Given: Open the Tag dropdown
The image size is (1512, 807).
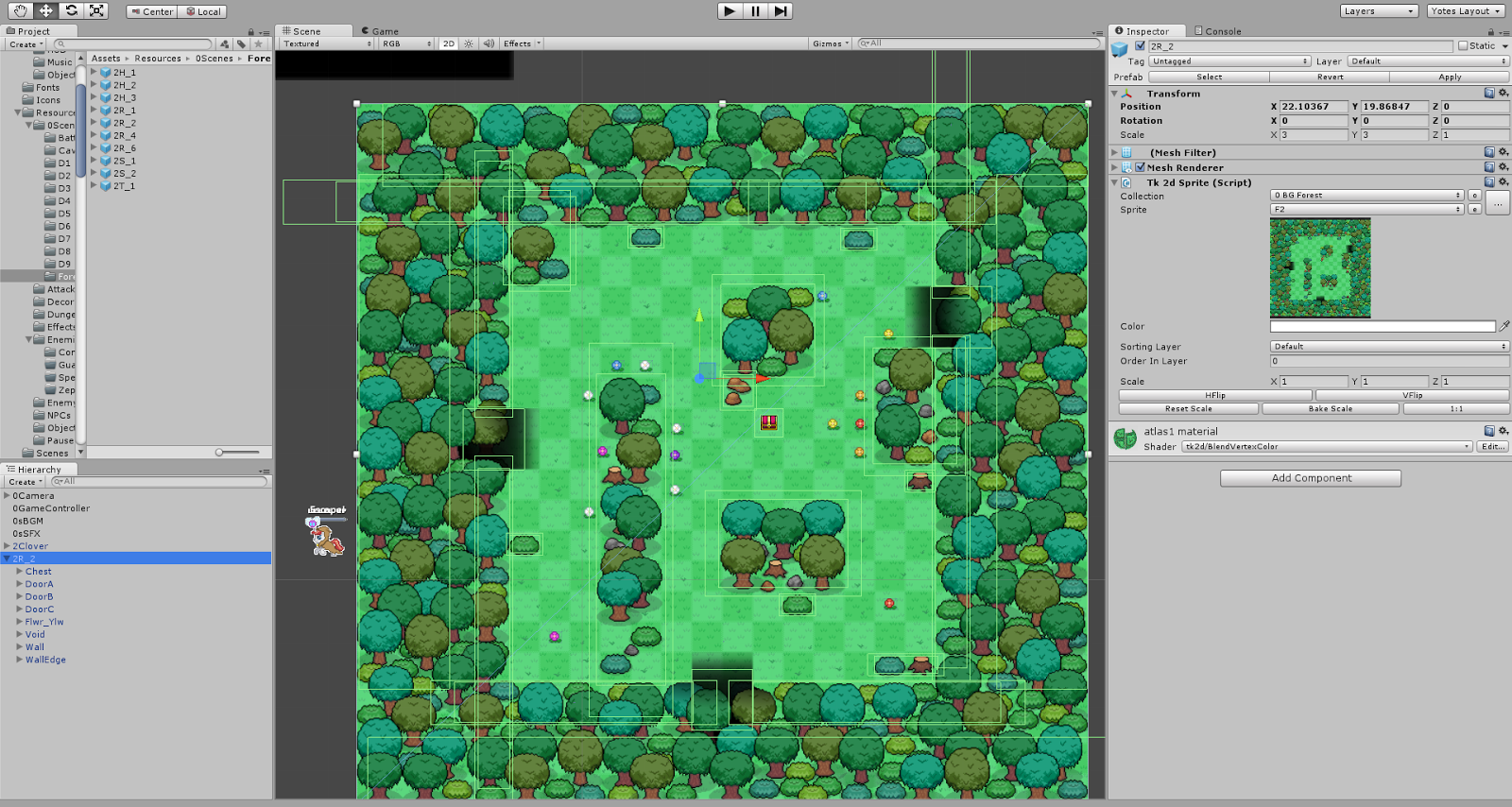Looking at the screenshot, I should point(1229,61).
